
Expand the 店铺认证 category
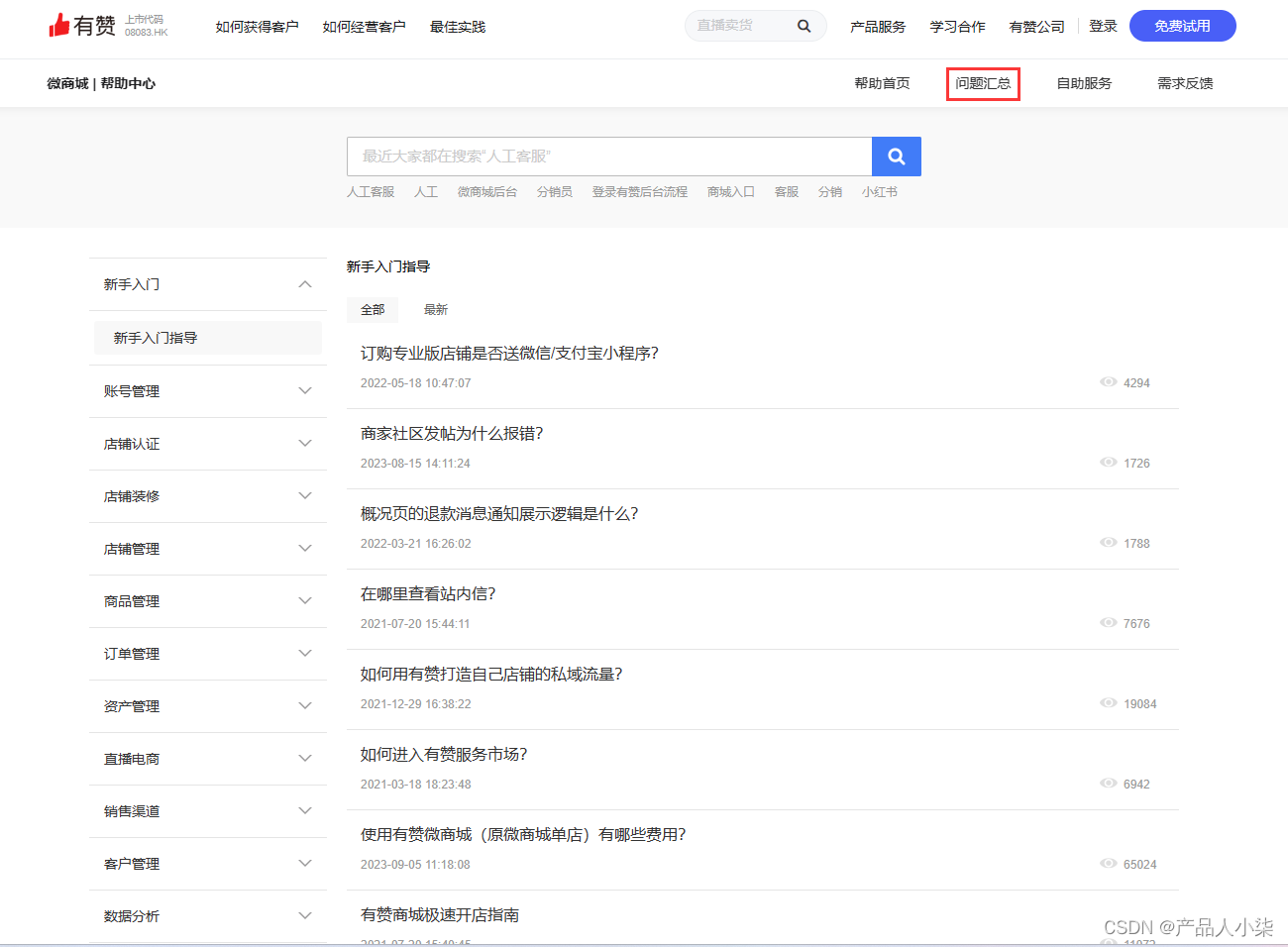coord(208,444)
